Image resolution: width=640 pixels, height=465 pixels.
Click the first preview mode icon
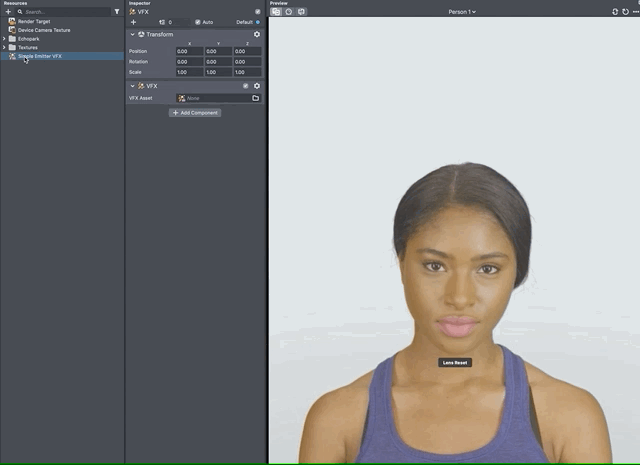(277, 12)
